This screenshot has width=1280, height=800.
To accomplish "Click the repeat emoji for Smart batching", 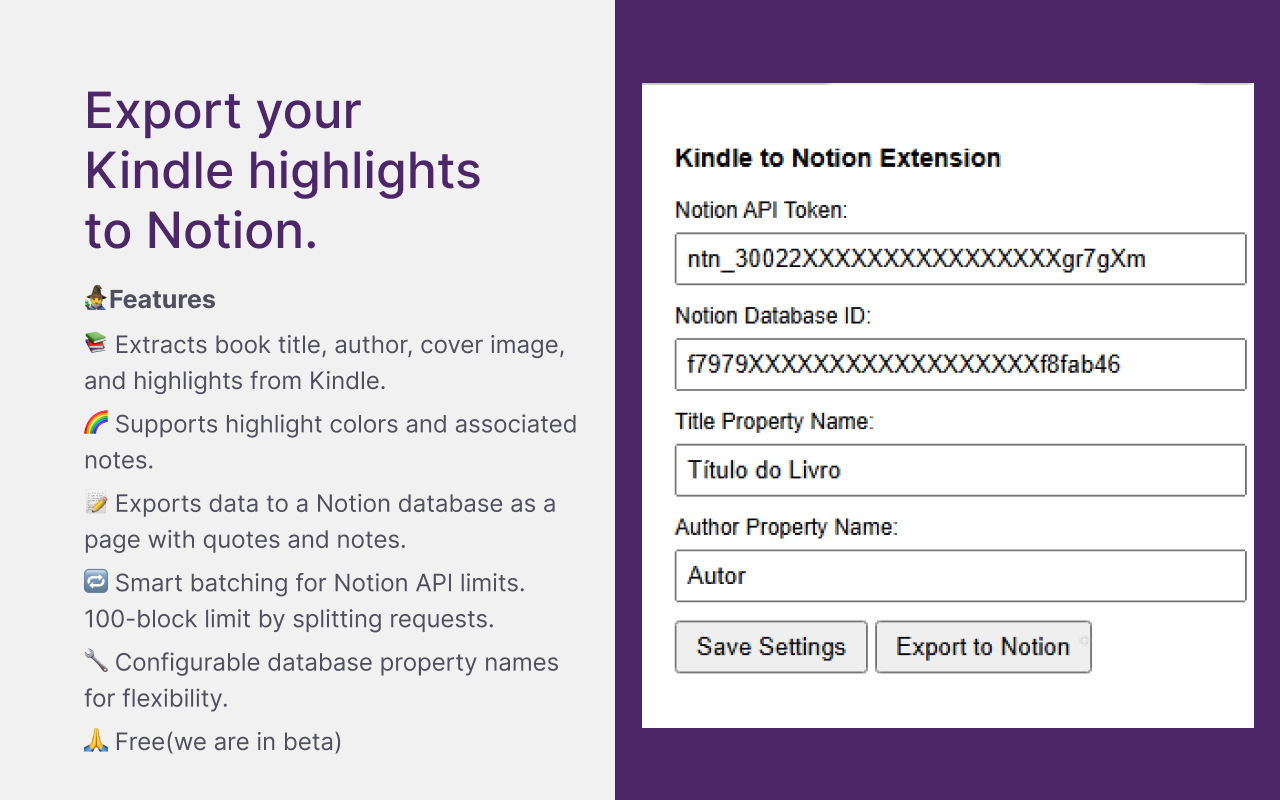I will pyautogui.click(x=95, y=582).
